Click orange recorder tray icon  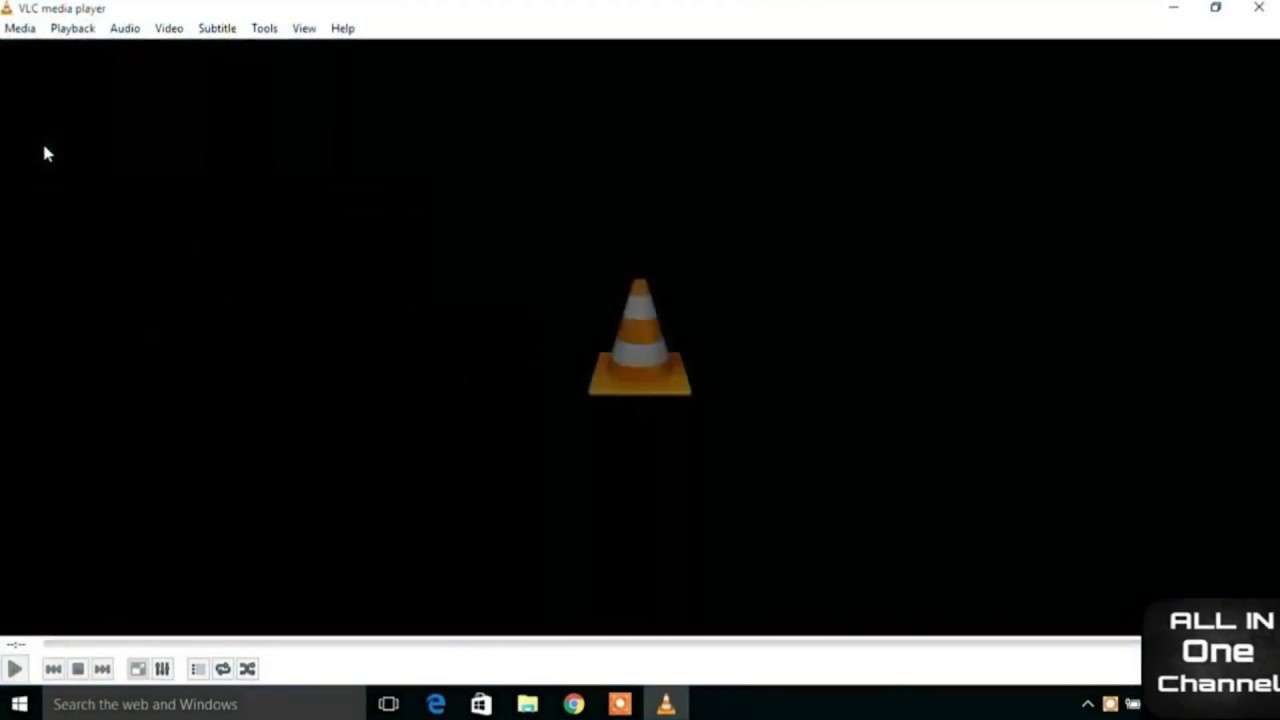pyautogui.click(x=1110, y=704)
